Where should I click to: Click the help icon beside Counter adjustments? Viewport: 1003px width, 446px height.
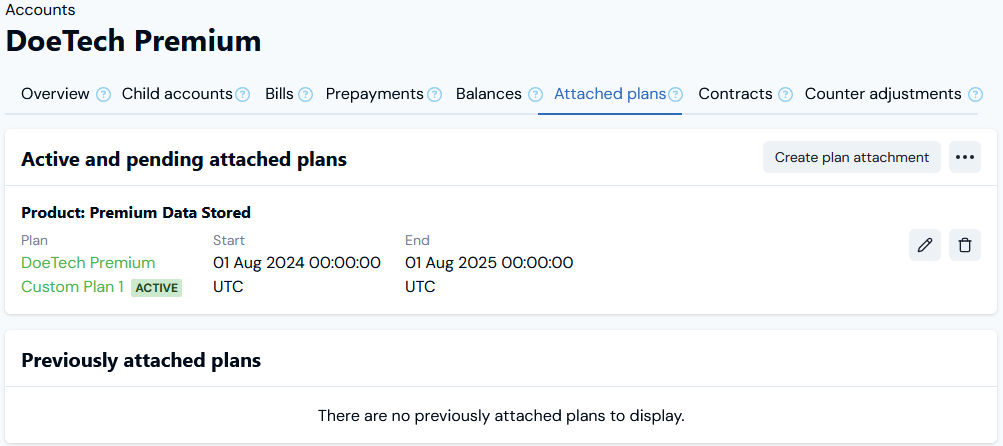click(x=975, y=95)
